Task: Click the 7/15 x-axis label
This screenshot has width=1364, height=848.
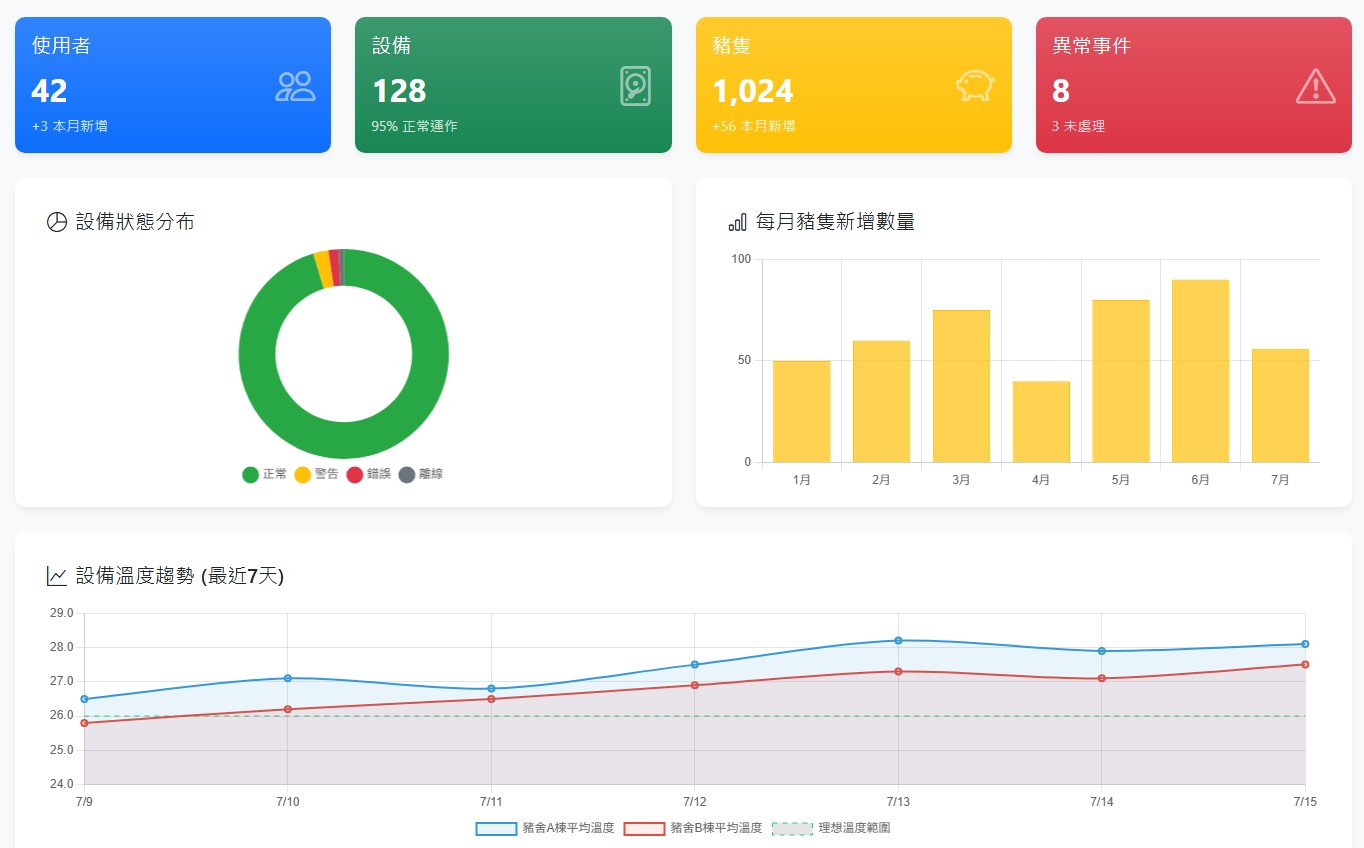Action: click(1305, 802)
